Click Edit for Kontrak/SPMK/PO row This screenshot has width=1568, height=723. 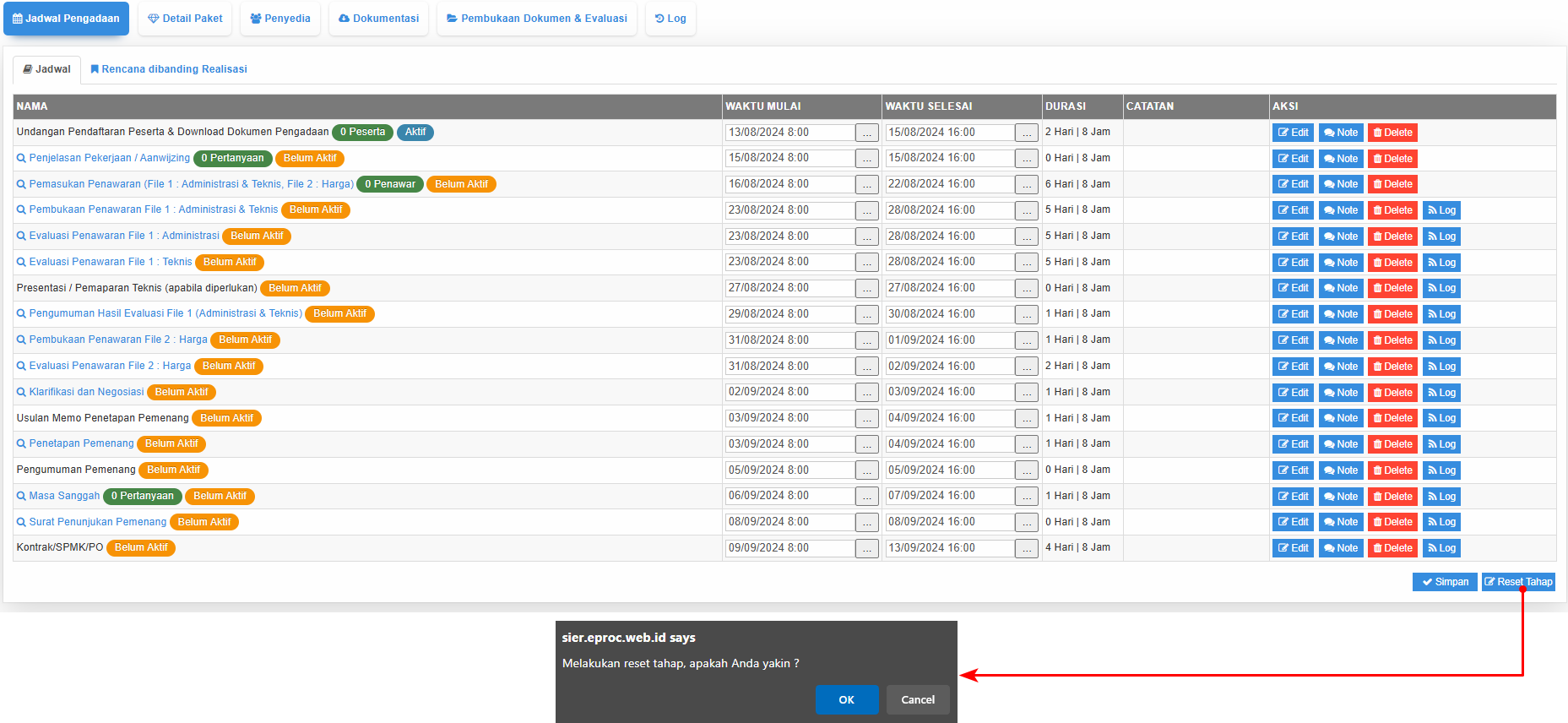(1293, 548)
